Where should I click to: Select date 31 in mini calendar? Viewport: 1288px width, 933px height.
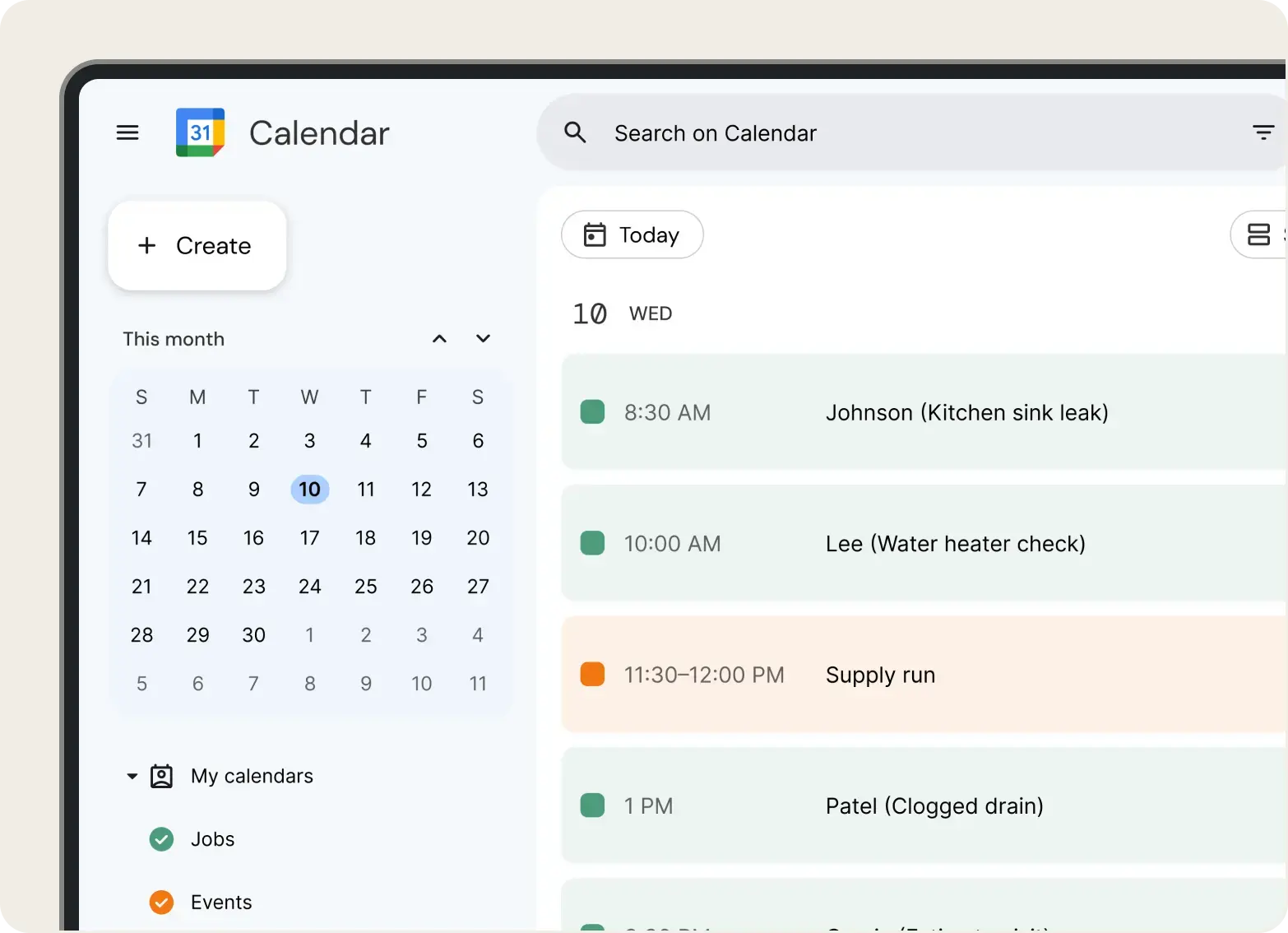pos(141,441)
